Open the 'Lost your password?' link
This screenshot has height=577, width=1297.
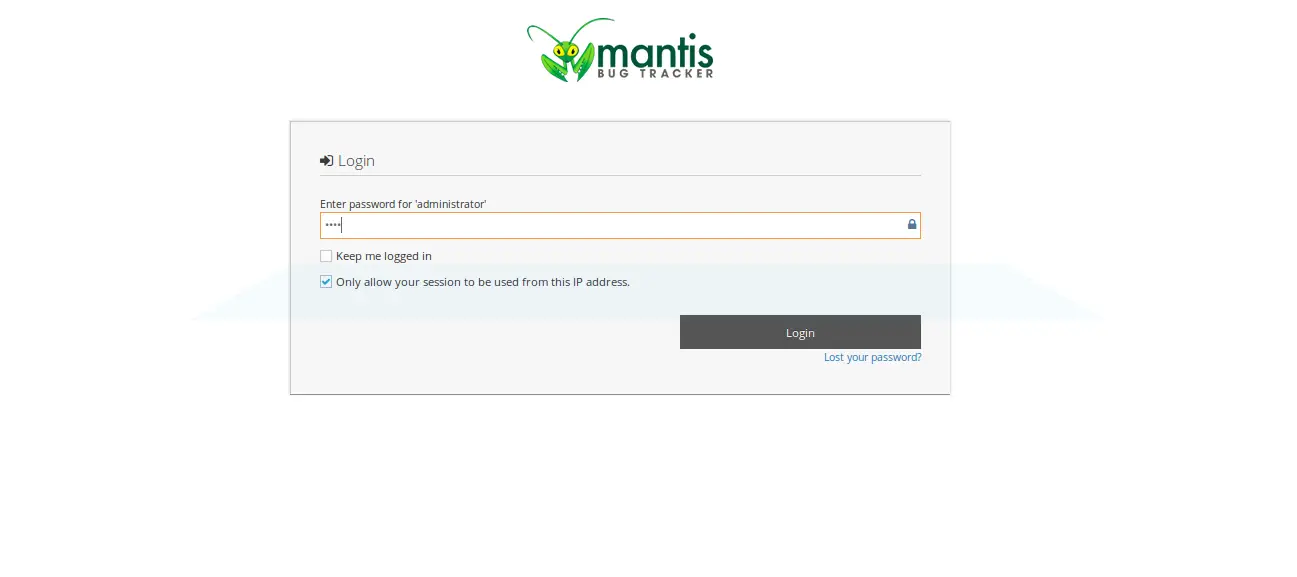tap(873, 357)
